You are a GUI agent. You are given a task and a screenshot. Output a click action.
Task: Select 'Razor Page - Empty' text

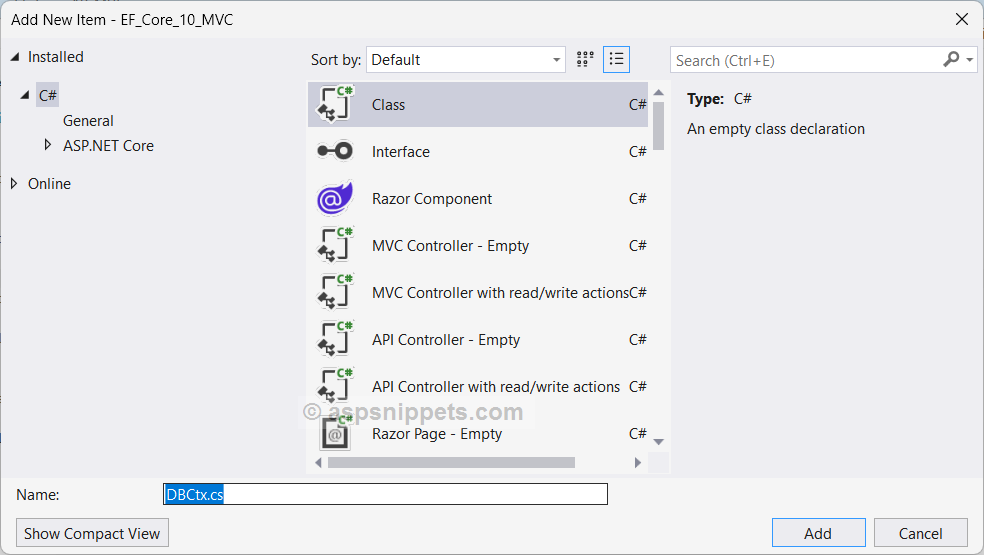(437, 434)
